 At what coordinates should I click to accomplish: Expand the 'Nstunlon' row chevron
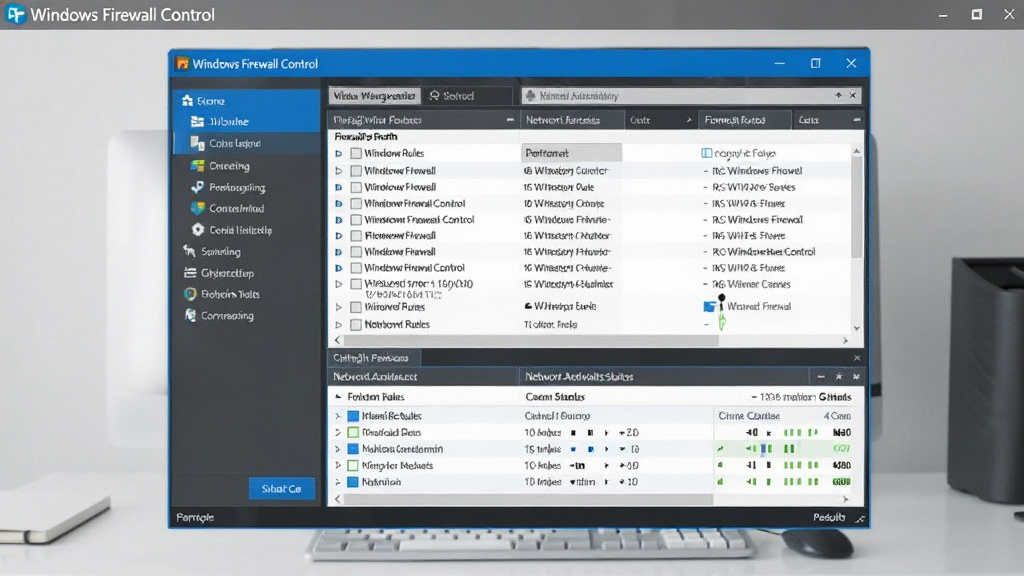(x=338, y=482)
